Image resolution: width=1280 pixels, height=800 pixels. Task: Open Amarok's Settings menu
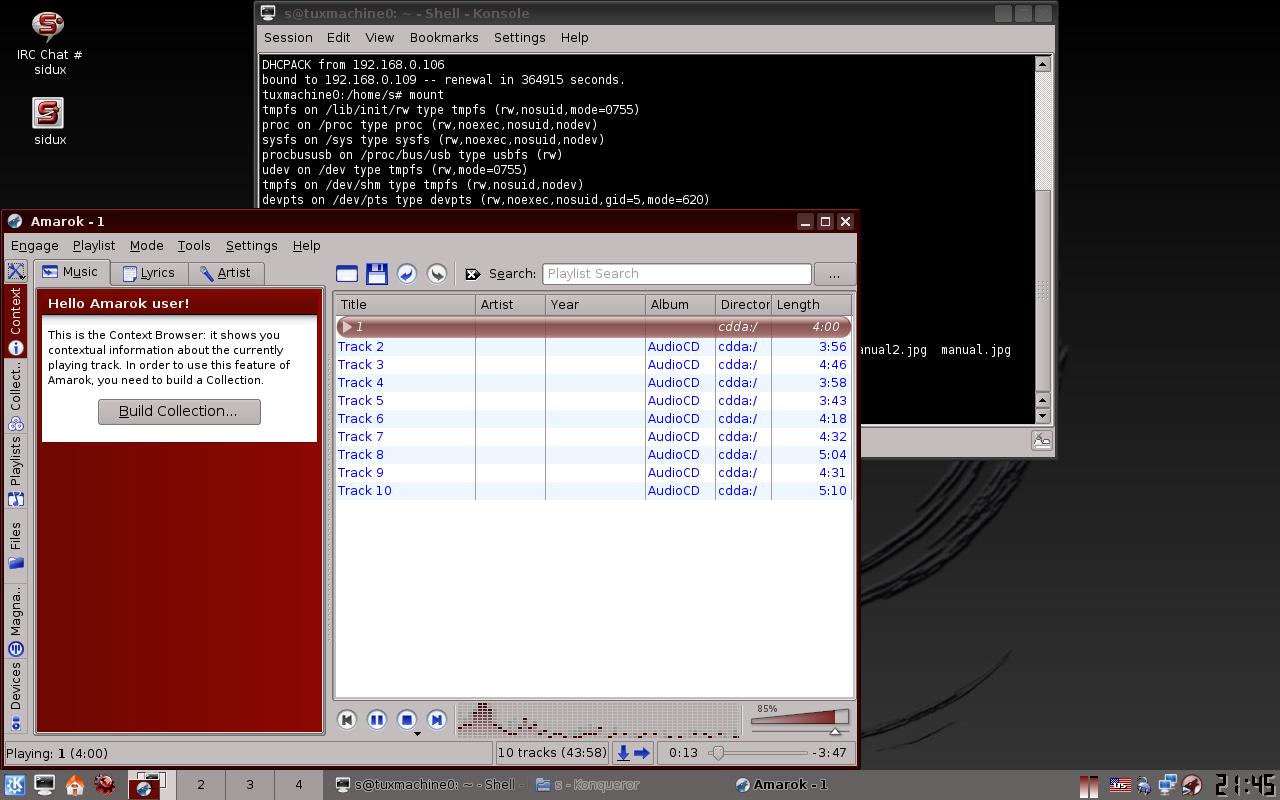[x=252, y=246]
